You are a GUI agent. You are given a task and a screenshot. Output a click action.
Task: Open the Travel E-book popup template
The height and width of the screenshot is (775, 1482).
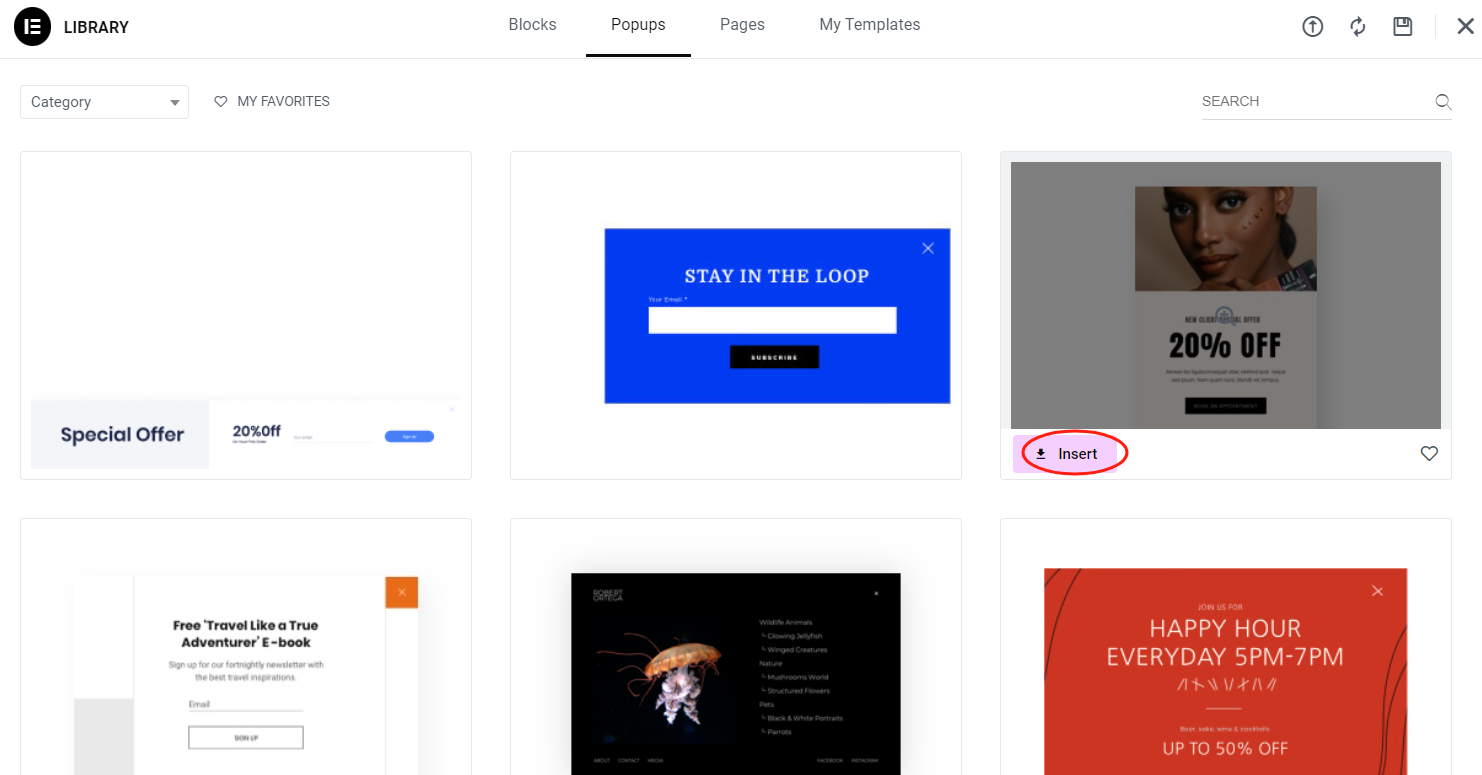point(246,660)
